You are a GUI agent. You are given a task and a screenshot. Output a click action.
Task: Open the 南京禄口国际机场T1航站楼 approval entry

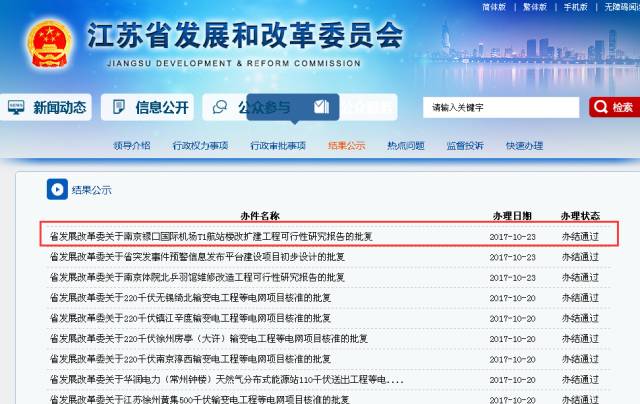(210, 237)
